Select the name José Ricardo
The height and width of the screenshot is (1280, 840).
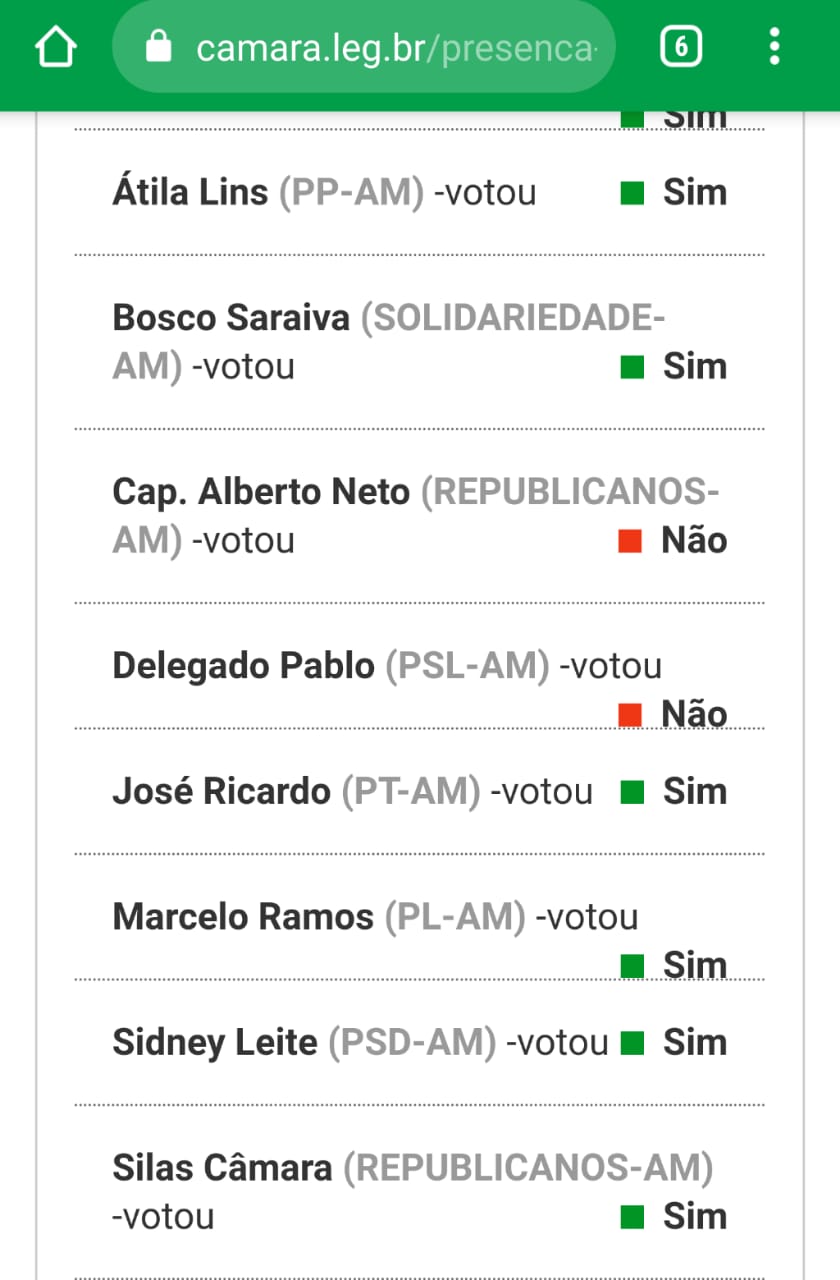pos(221,791)
